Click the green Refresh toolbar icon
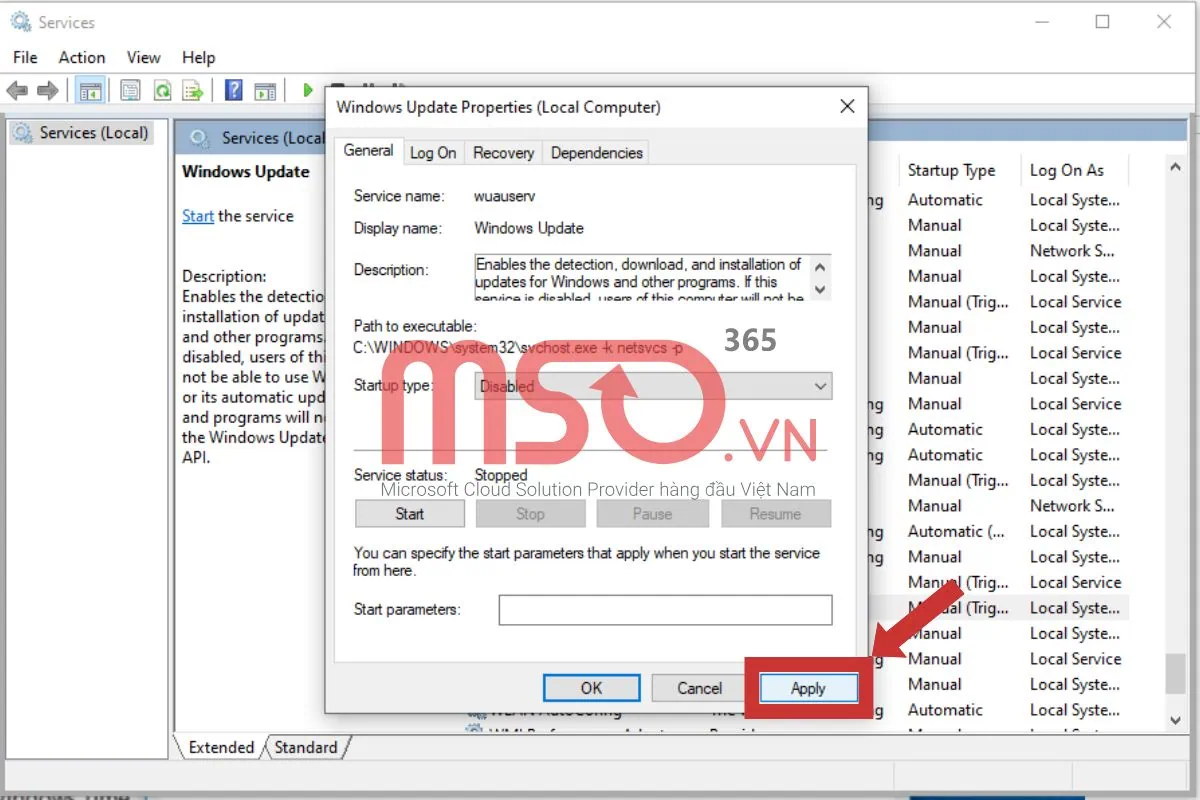 (x=162, y=91)
